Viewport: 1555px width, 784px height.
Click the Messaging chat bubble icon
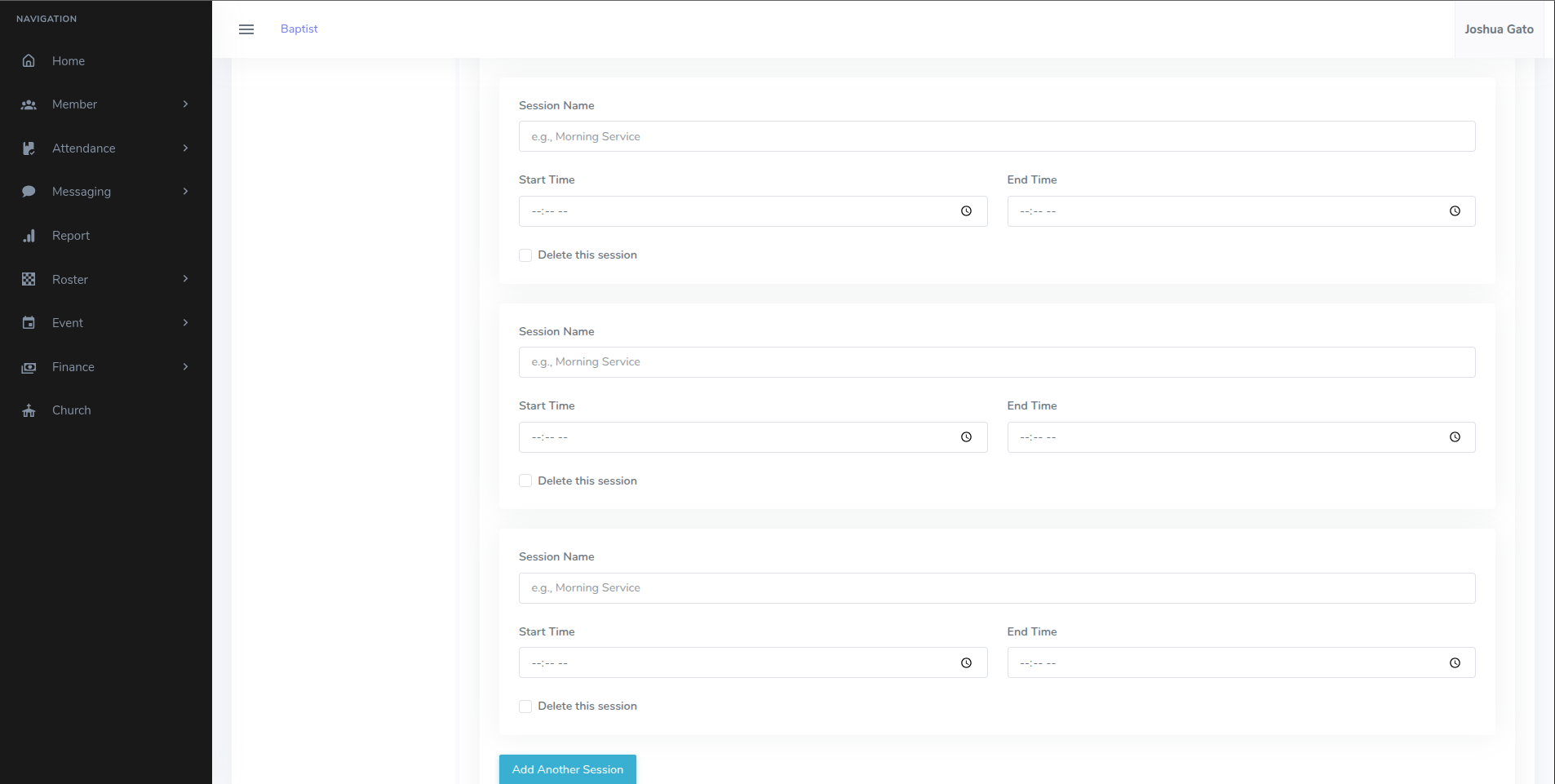click(x=29, y=191)
